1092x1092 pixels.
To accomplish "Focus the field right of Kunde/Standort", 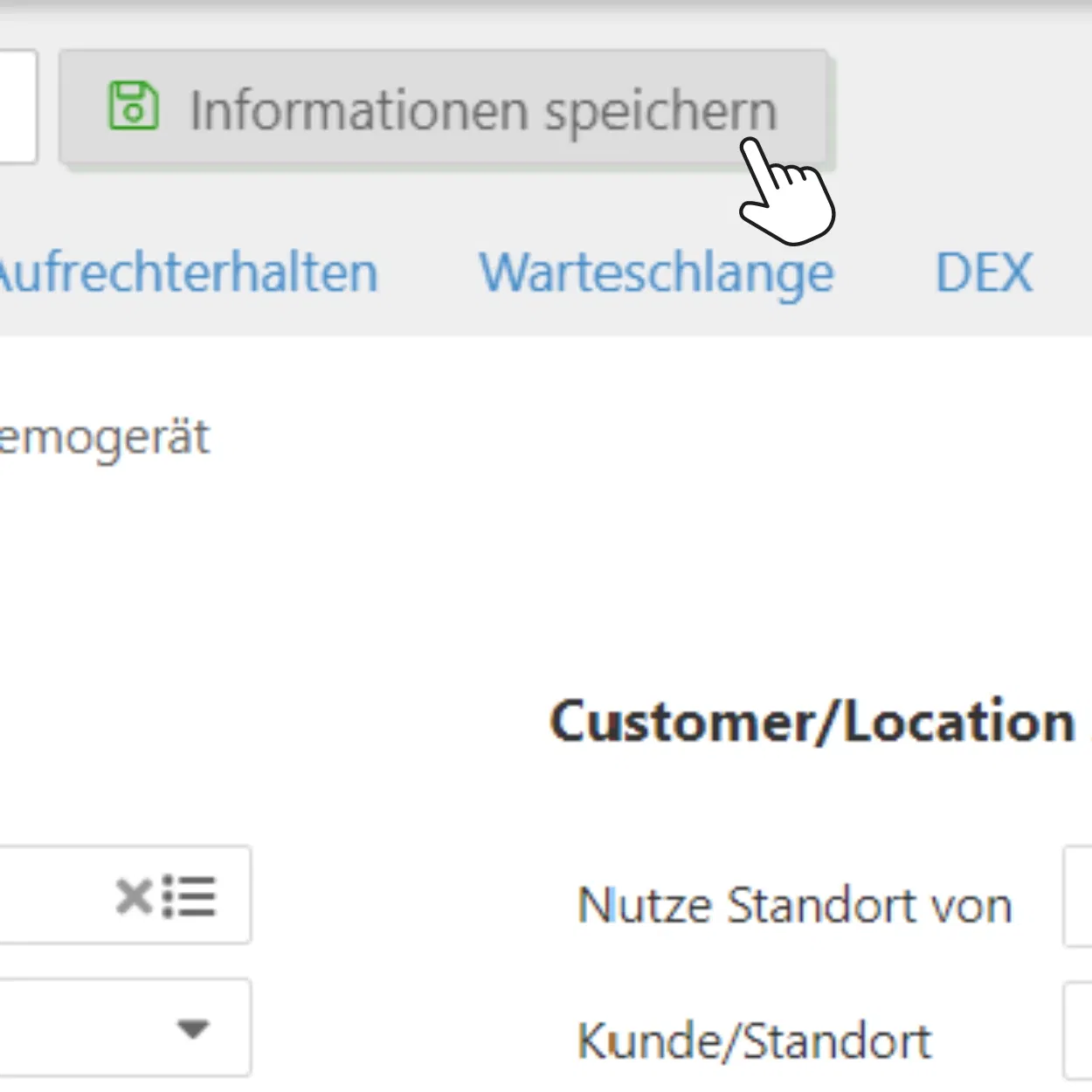I will point(1078,1031).
